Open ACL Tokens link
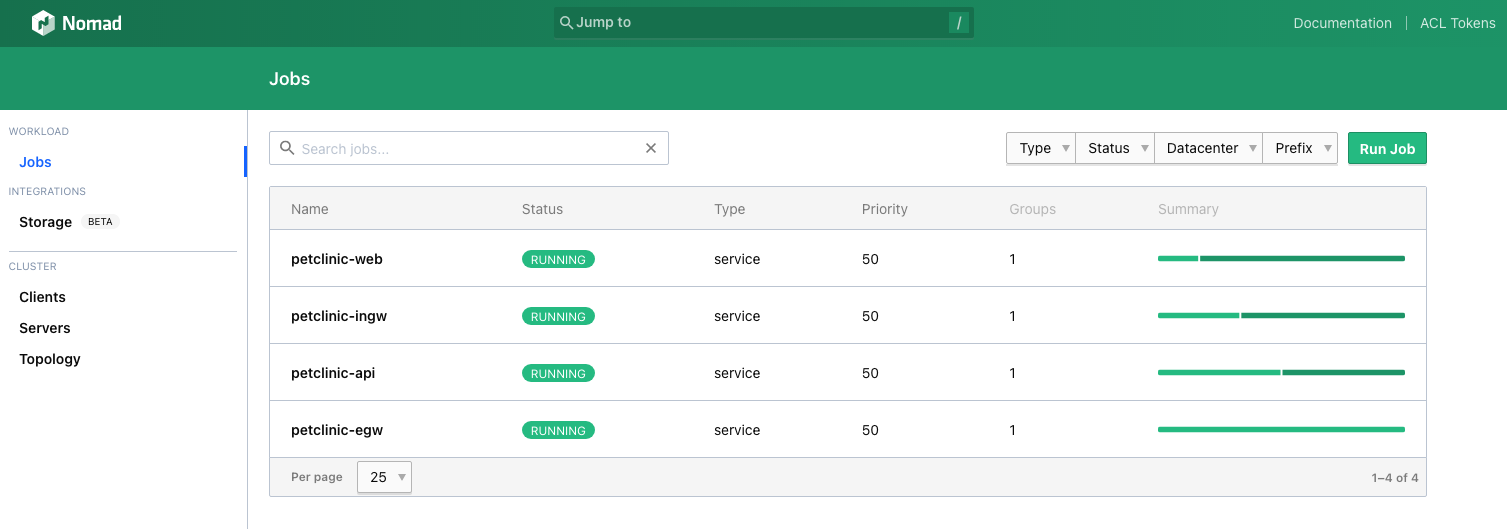Viewport: 1507px width, 529px height. [1458, 23]
